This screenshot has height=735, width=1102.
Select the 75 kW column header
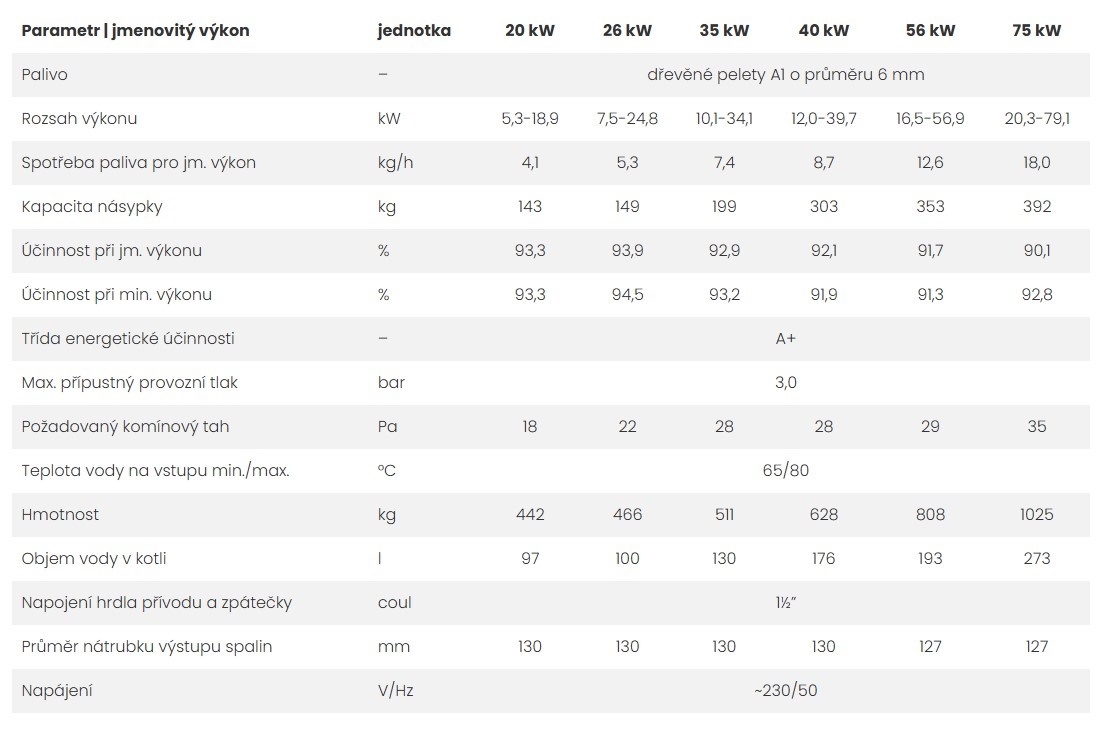coord(1037,30)
